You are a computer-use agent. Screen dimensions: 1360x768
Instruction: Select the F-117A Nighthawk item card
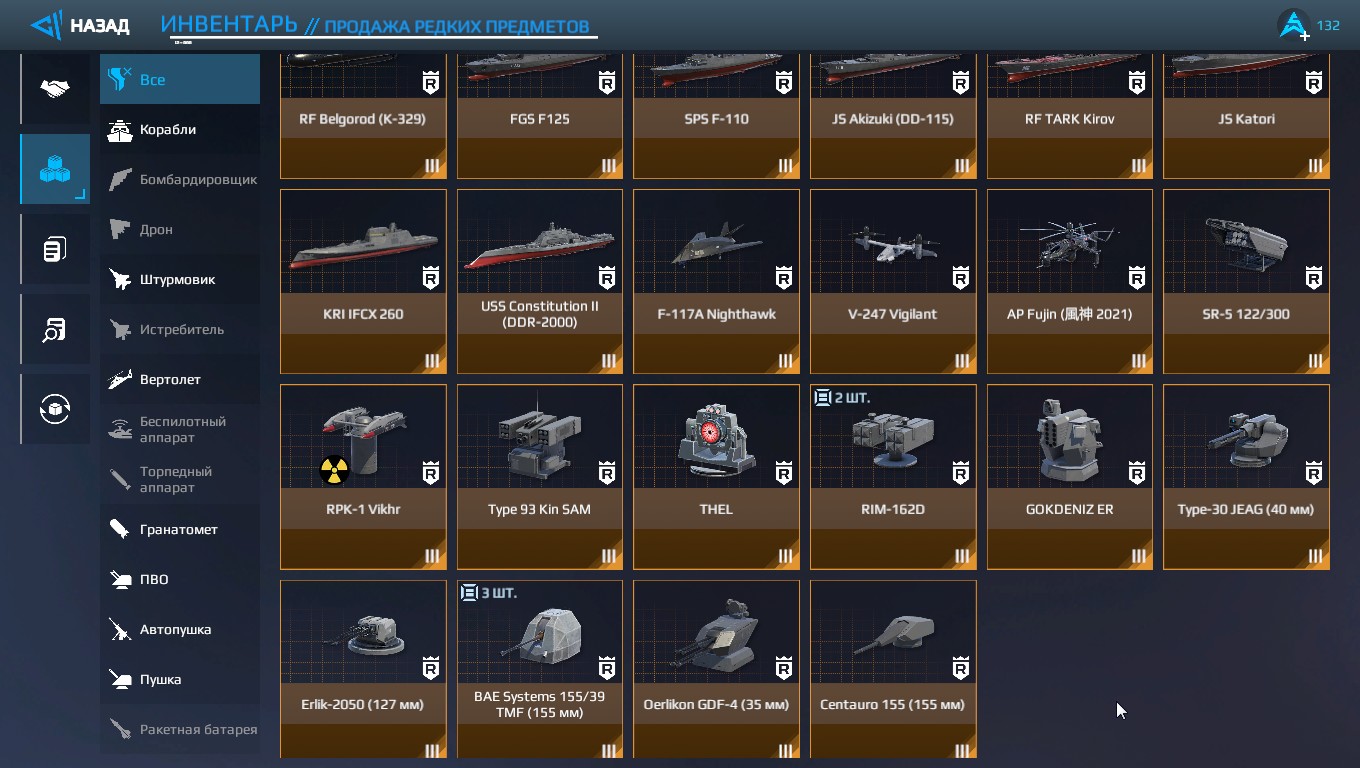[716, 281]
